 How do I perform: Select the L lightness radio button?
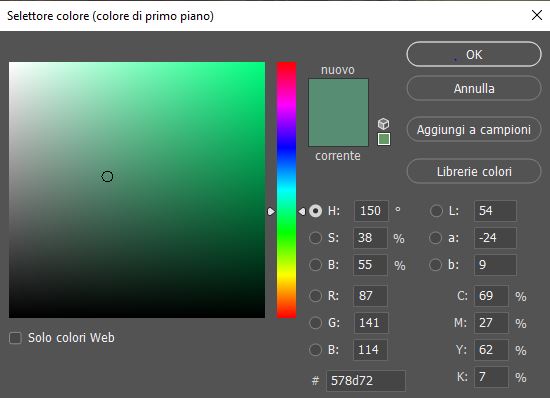tap(436, 211)
